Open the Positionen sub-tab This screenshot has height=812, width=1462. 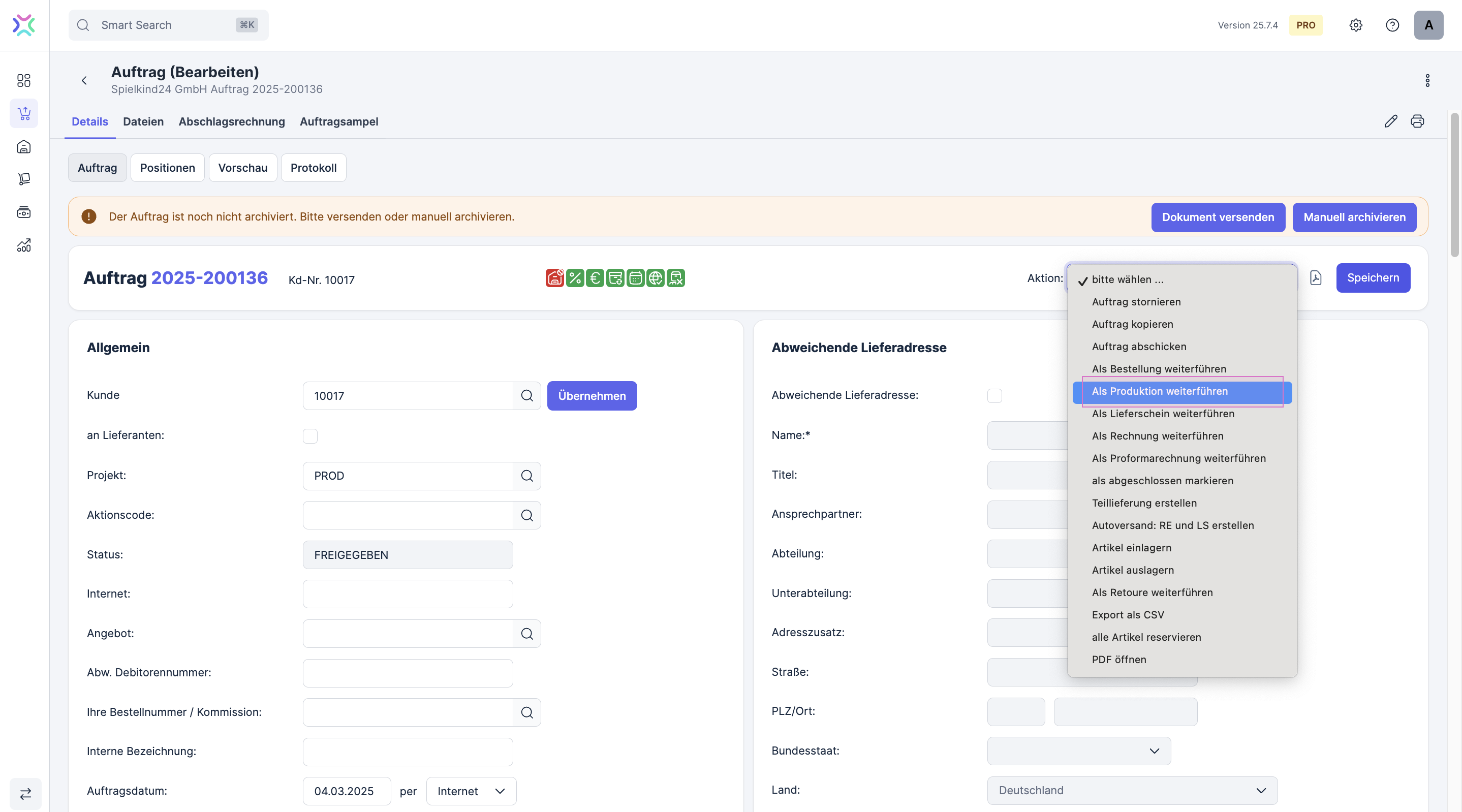click(167, 168)
